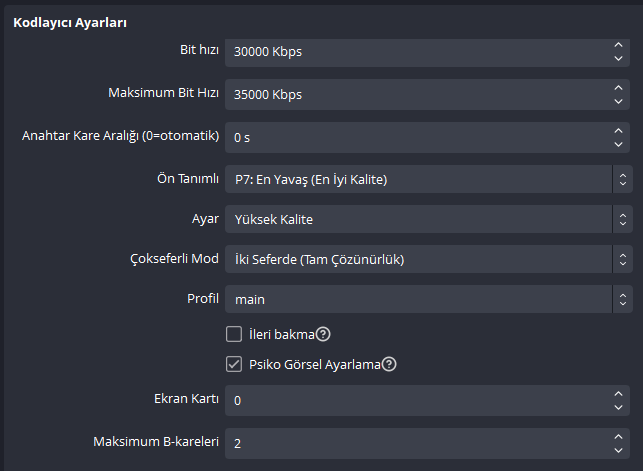Increase Maksimum Bit Hızı using up arrow
The image size is (643, 471).
[x=616, y=88]
